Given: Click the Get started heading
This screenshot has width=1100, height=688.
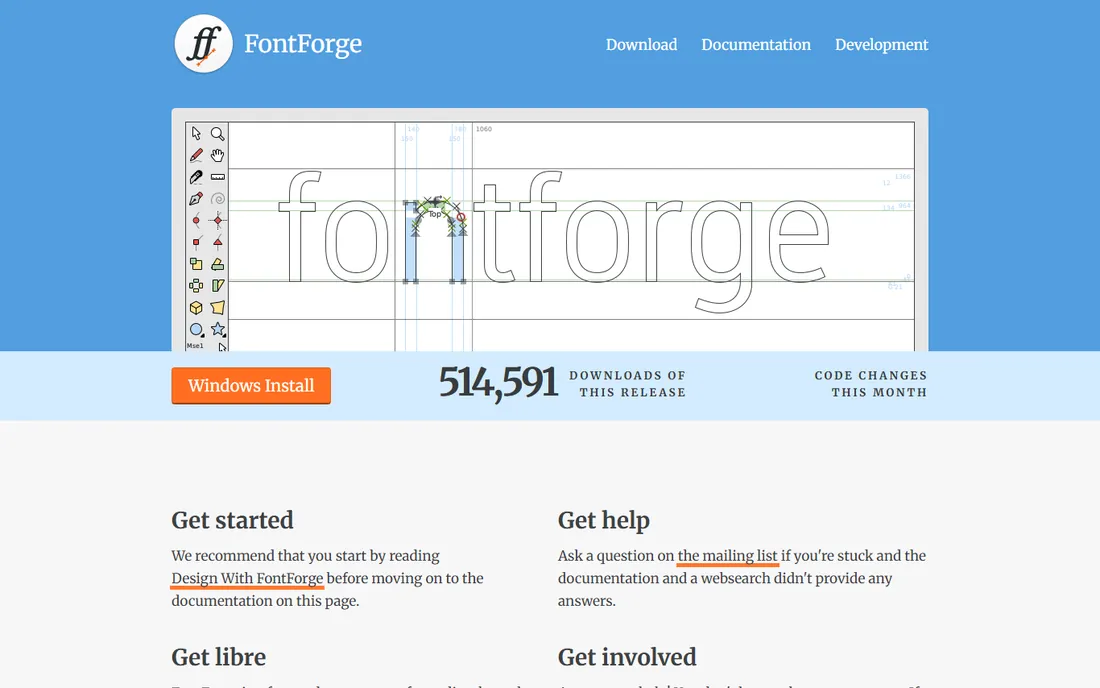Looking at the screenshot, I should click(x=232, y=520).
